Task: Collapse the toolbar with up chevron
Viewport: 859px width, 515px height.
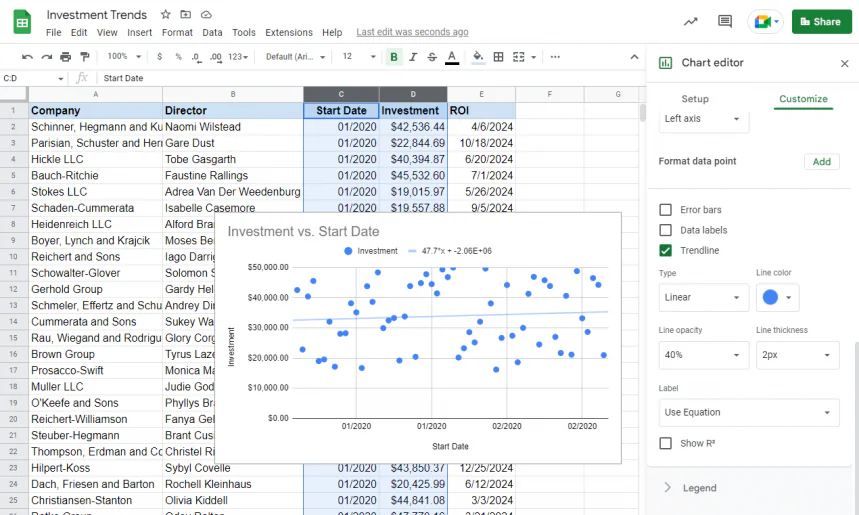Action: 634,57
